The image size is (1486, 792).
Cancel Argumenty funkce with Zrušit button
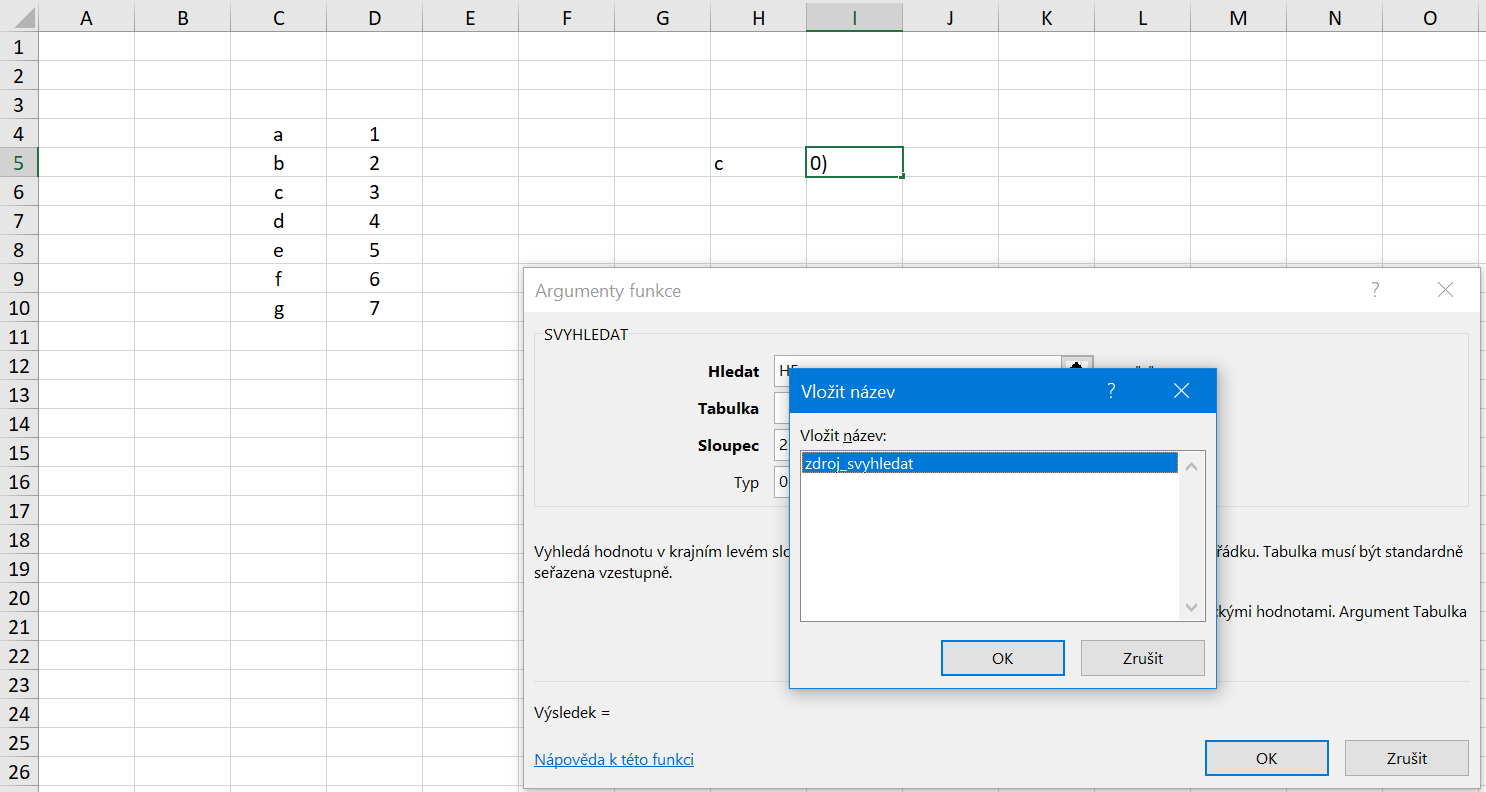click(x=1406, y=758)
